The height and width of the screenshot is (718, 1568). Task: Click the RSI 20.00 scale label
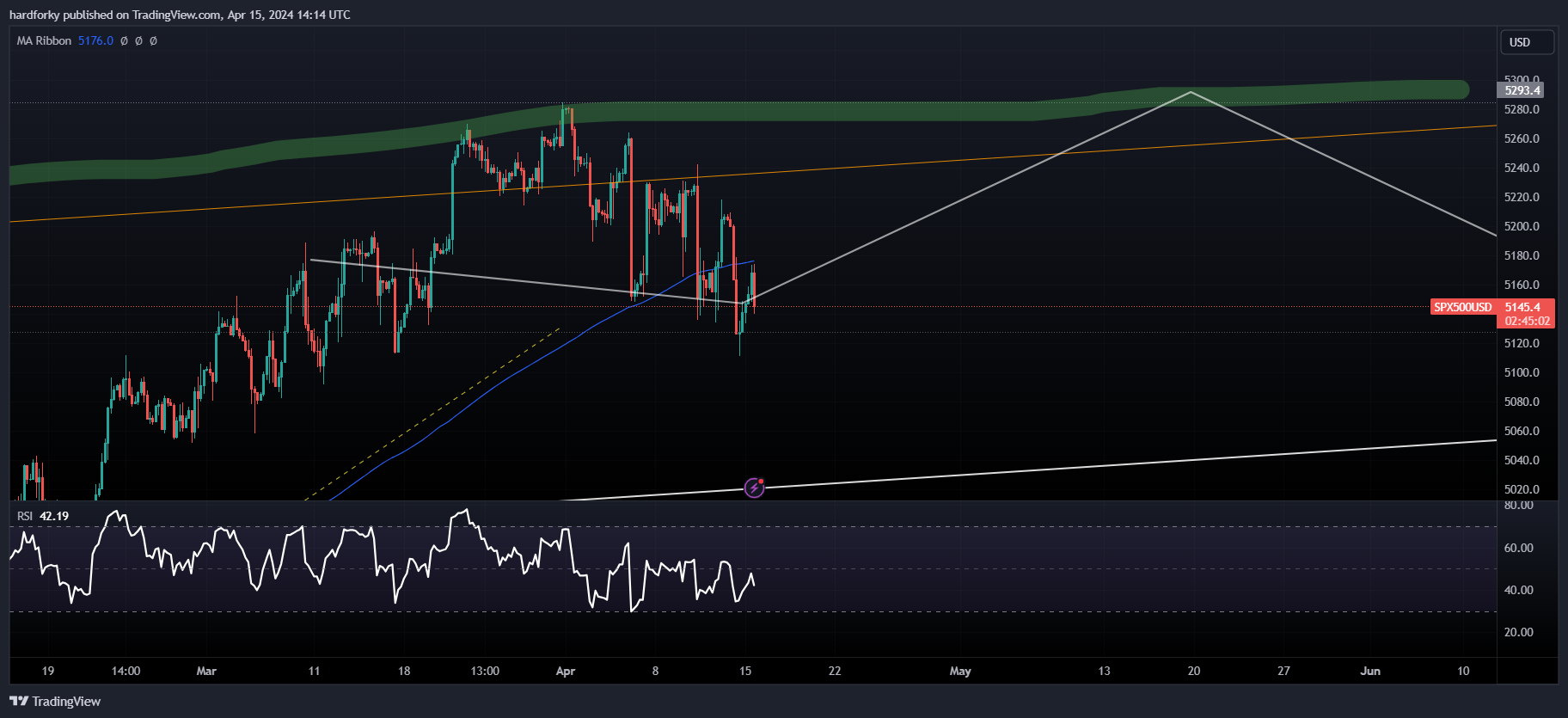point(1518,632)
